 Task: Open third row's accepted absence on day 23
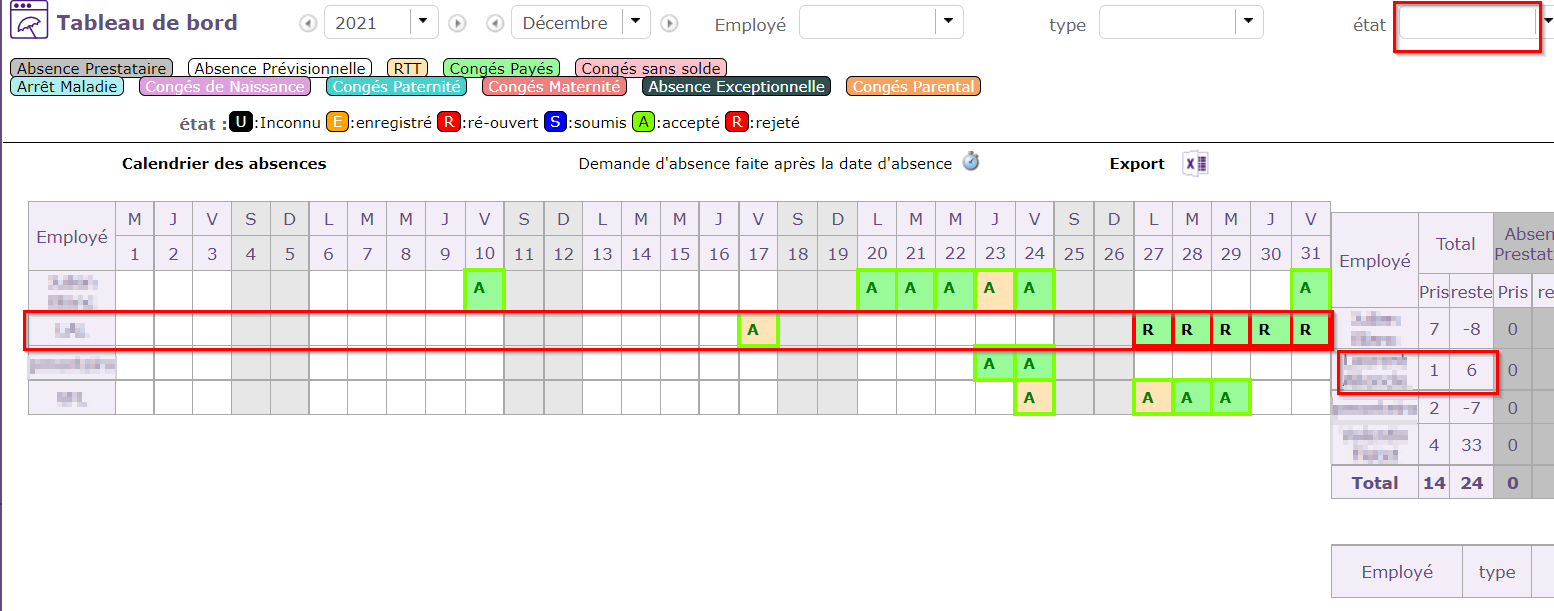click(995, 364)
